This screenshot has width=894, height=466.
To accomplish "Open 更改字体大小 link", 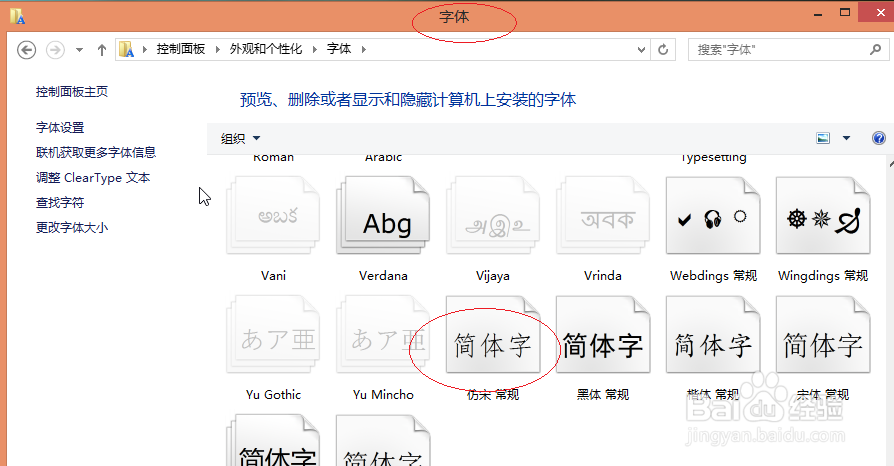I will (x=72, y=228).
